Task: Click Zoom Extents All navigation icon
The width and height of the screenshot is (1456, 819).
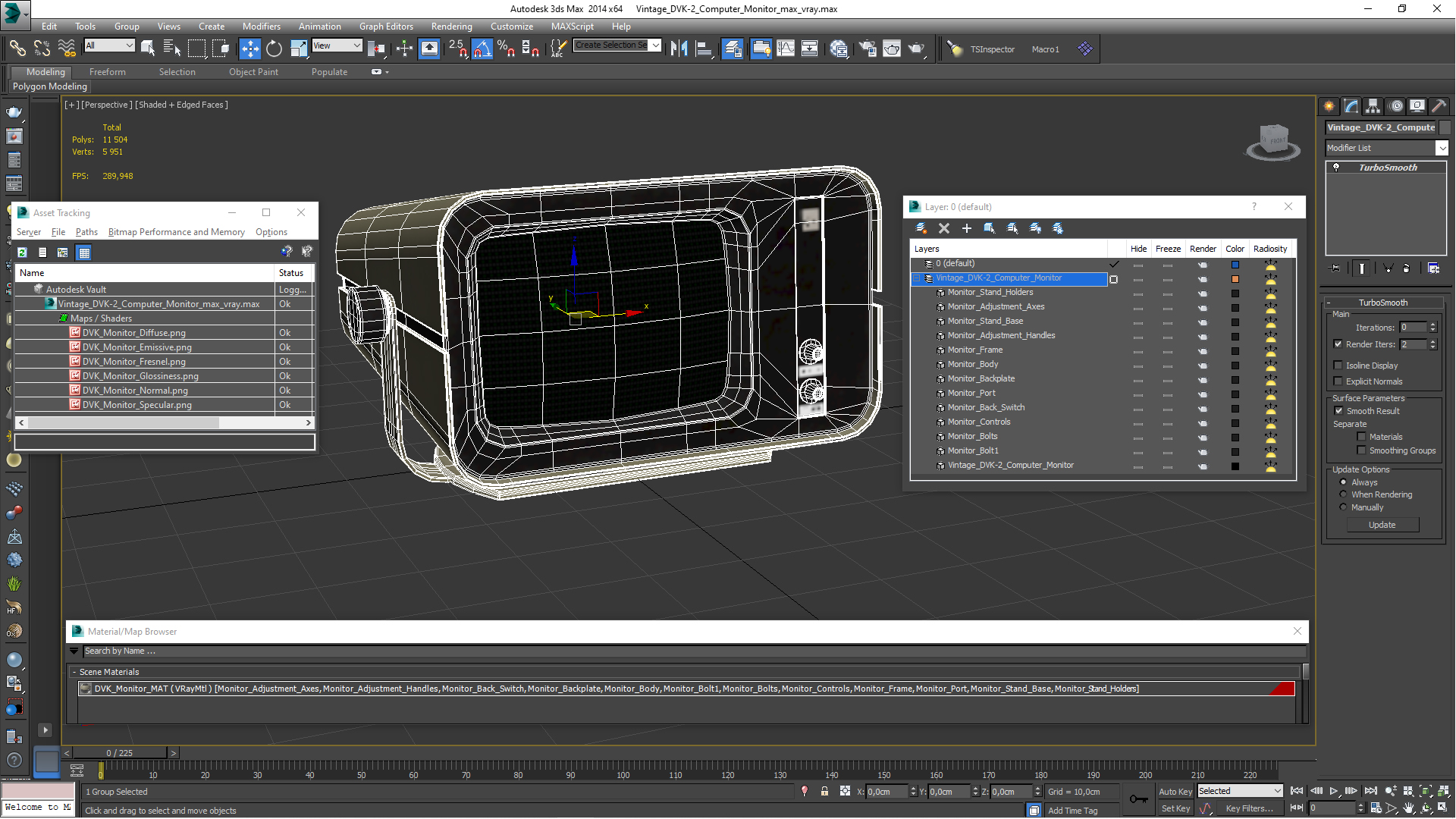Action: [x=1442, y=791]
